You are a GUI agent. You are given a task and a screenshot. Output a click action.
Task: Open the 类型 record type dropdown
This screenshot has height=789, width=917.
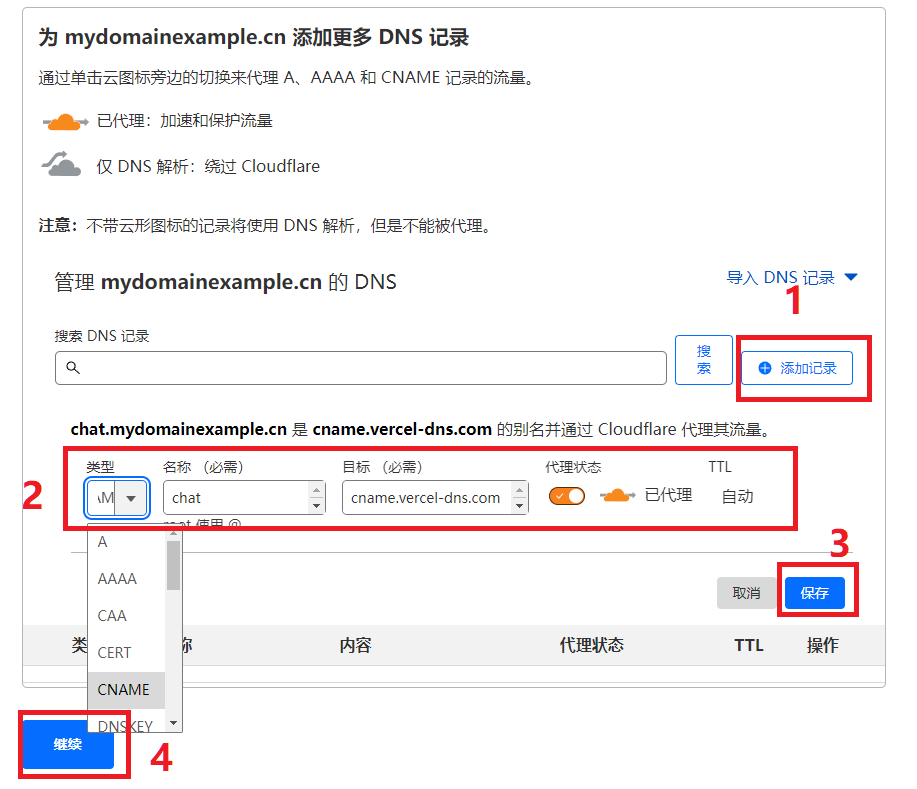pos(117,497)
